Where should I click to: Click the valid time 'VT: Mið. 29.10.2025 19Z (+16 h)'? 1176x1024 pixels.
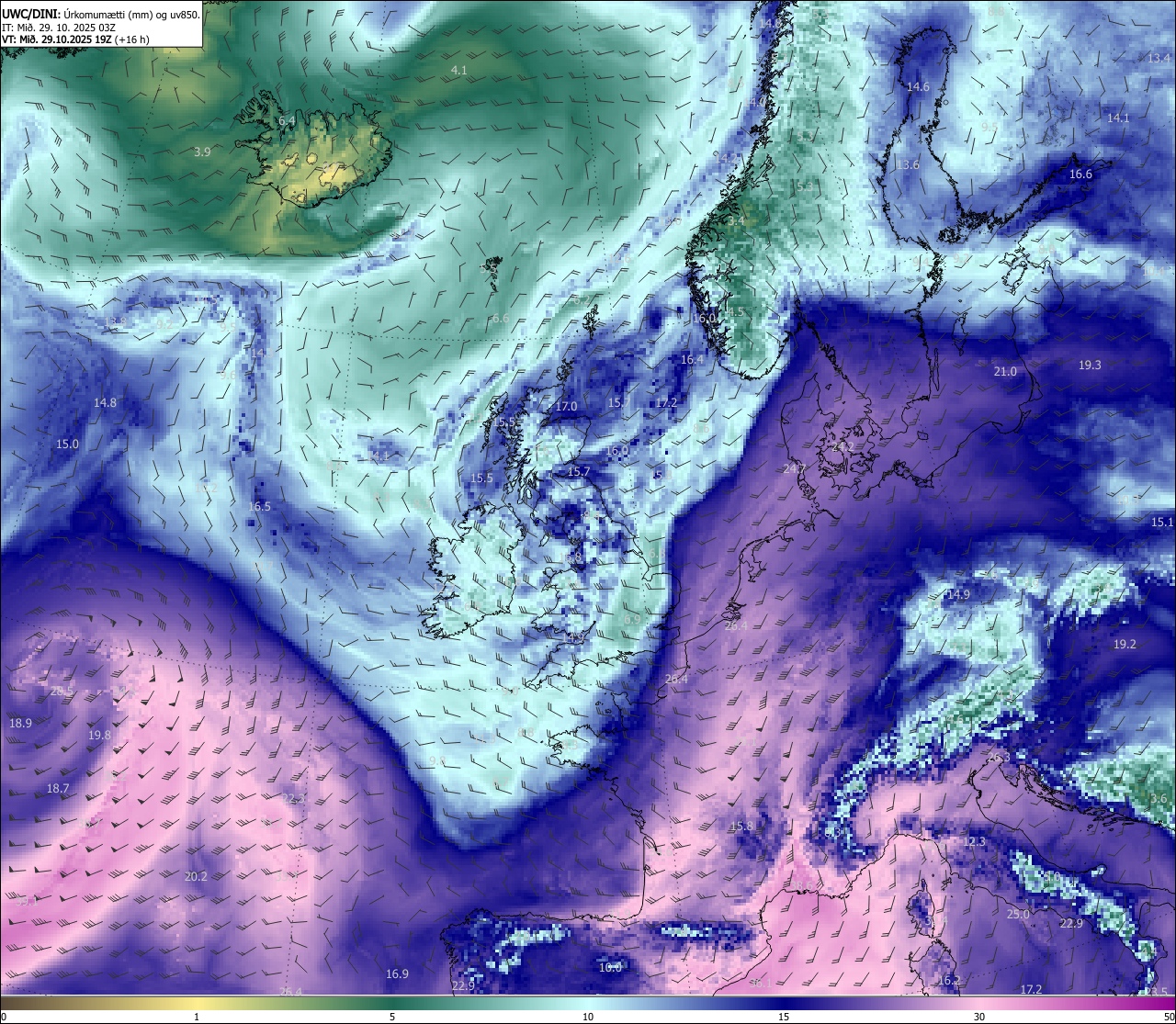coord(75,39)
